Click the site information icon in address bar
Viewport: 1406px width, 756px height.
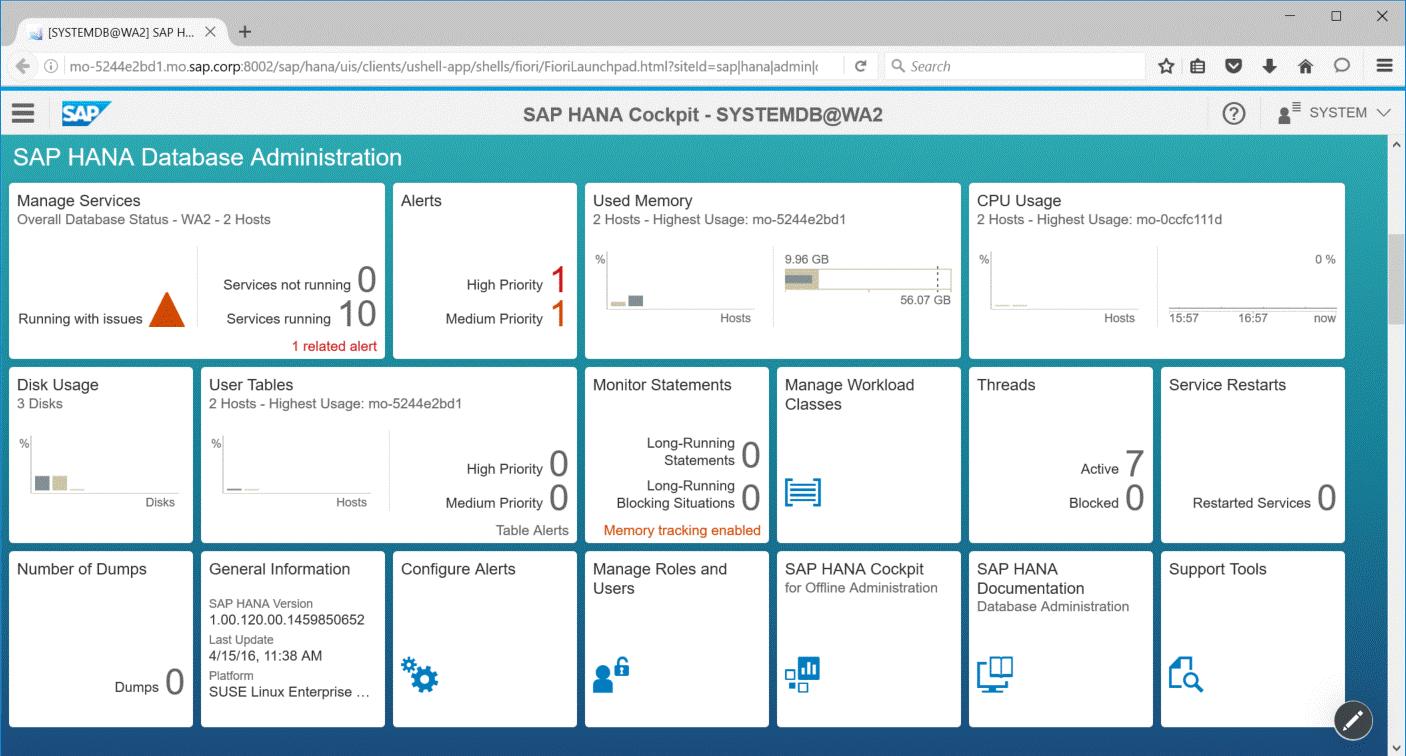click(50, 66)
